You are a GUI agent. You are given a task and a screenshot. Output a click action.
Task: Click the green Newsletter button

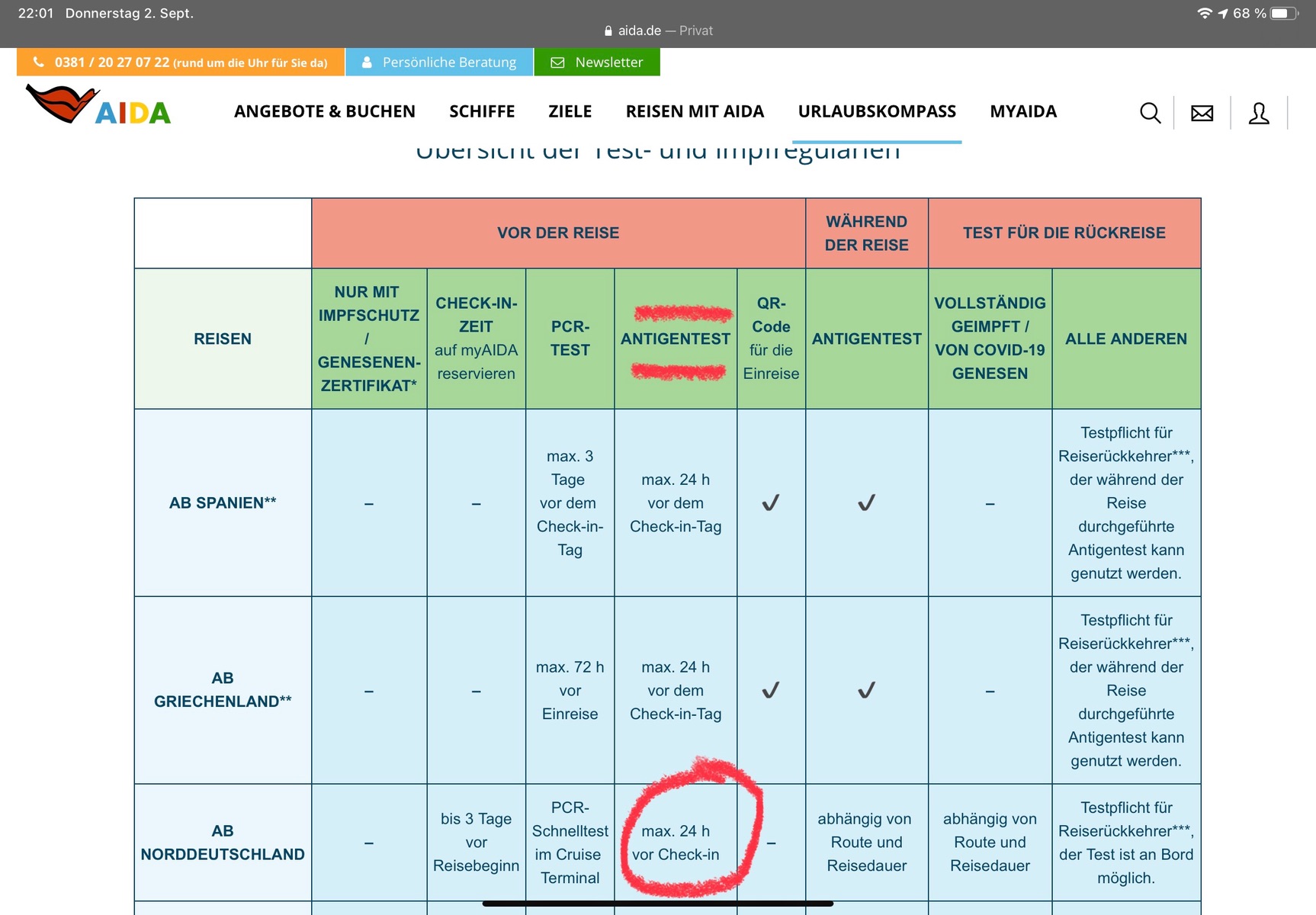pos(608,63)
